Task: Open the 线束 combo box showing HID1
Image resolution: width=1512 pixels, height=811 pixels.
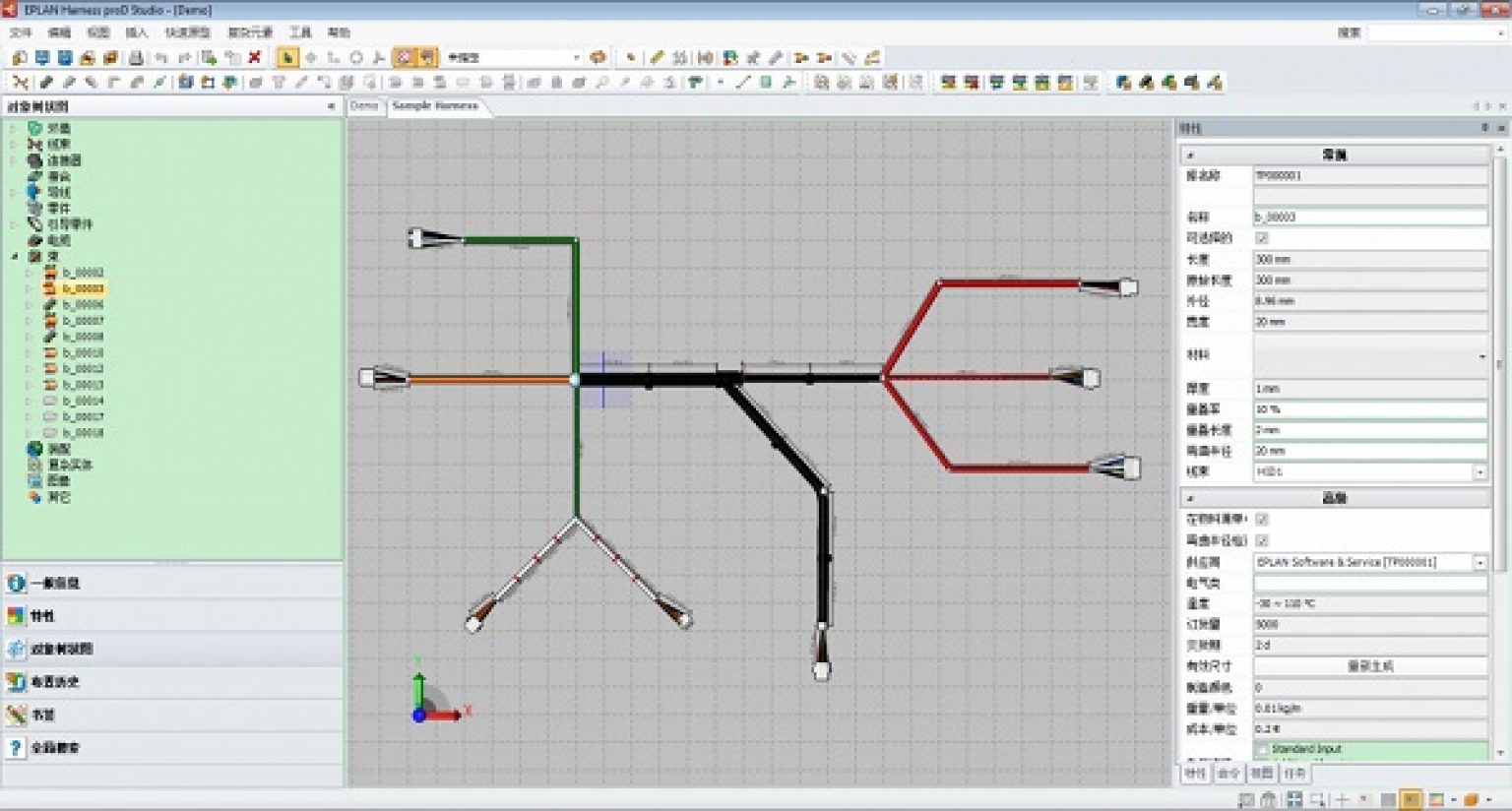Action: 1482,471
